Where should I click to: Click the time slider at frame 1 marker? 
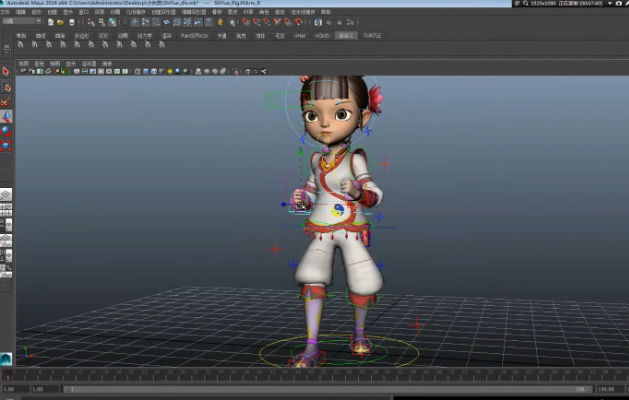7,376
